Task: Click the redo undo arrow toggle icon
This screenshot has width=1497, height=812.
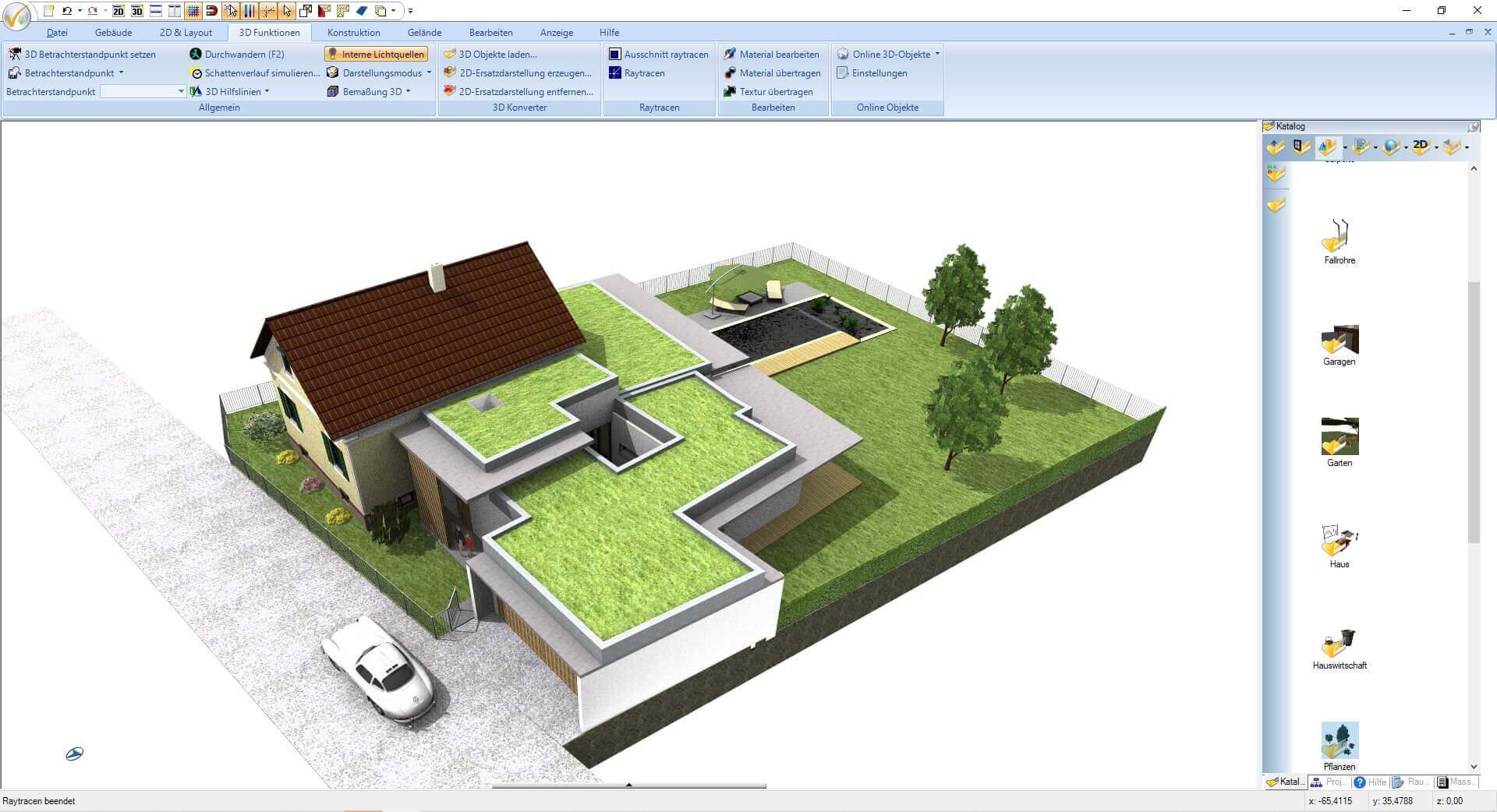Action: point(91,12)
